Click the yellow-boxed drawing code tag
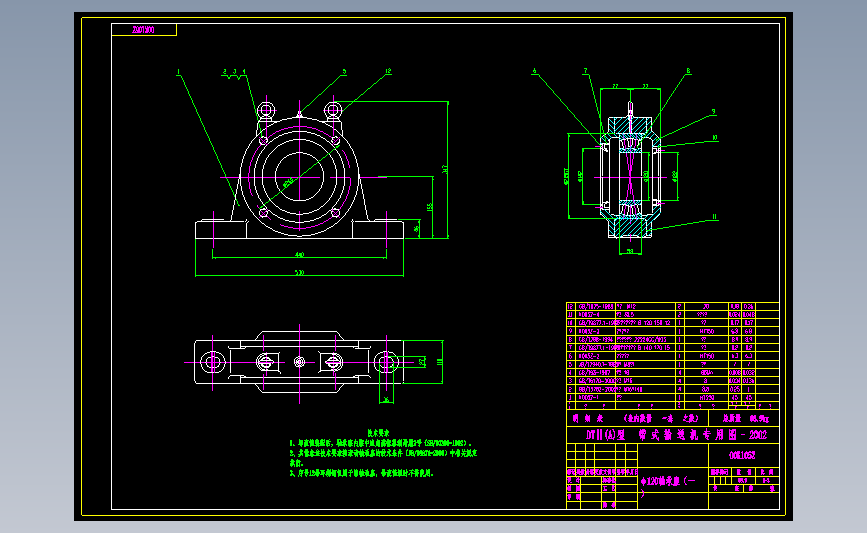The image size is (867, 533). [x=144, y=30]
